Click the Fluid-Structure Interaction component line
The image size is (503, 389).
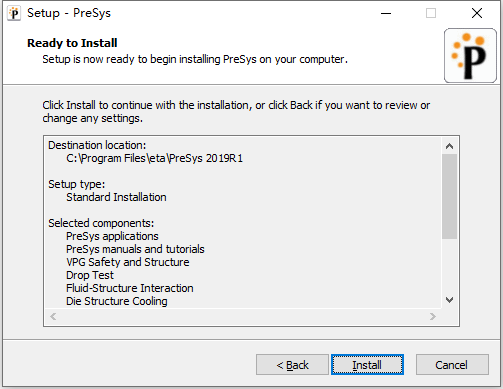tap(130, 288)
